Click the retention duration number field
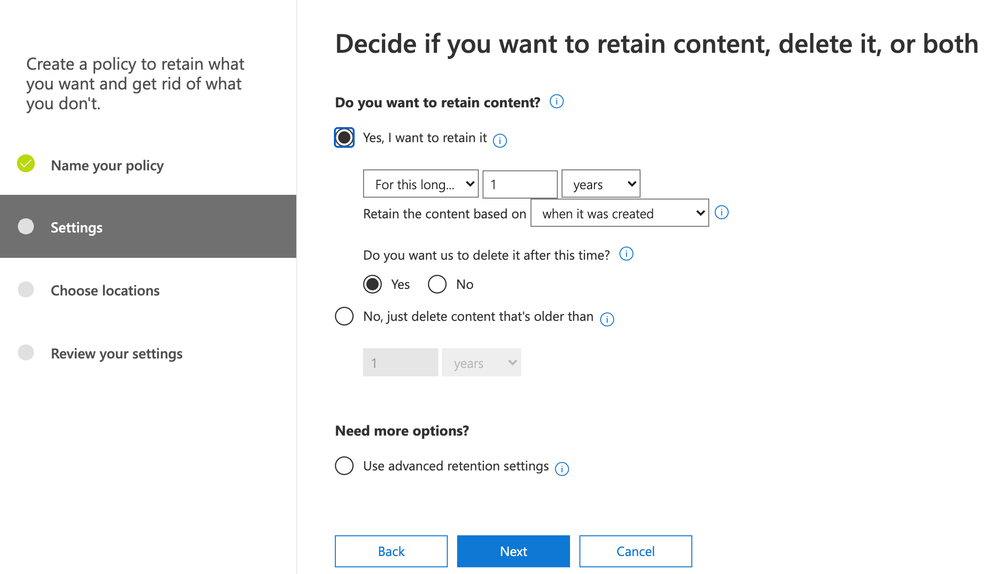Screen dimensions: 998x574 519,184
